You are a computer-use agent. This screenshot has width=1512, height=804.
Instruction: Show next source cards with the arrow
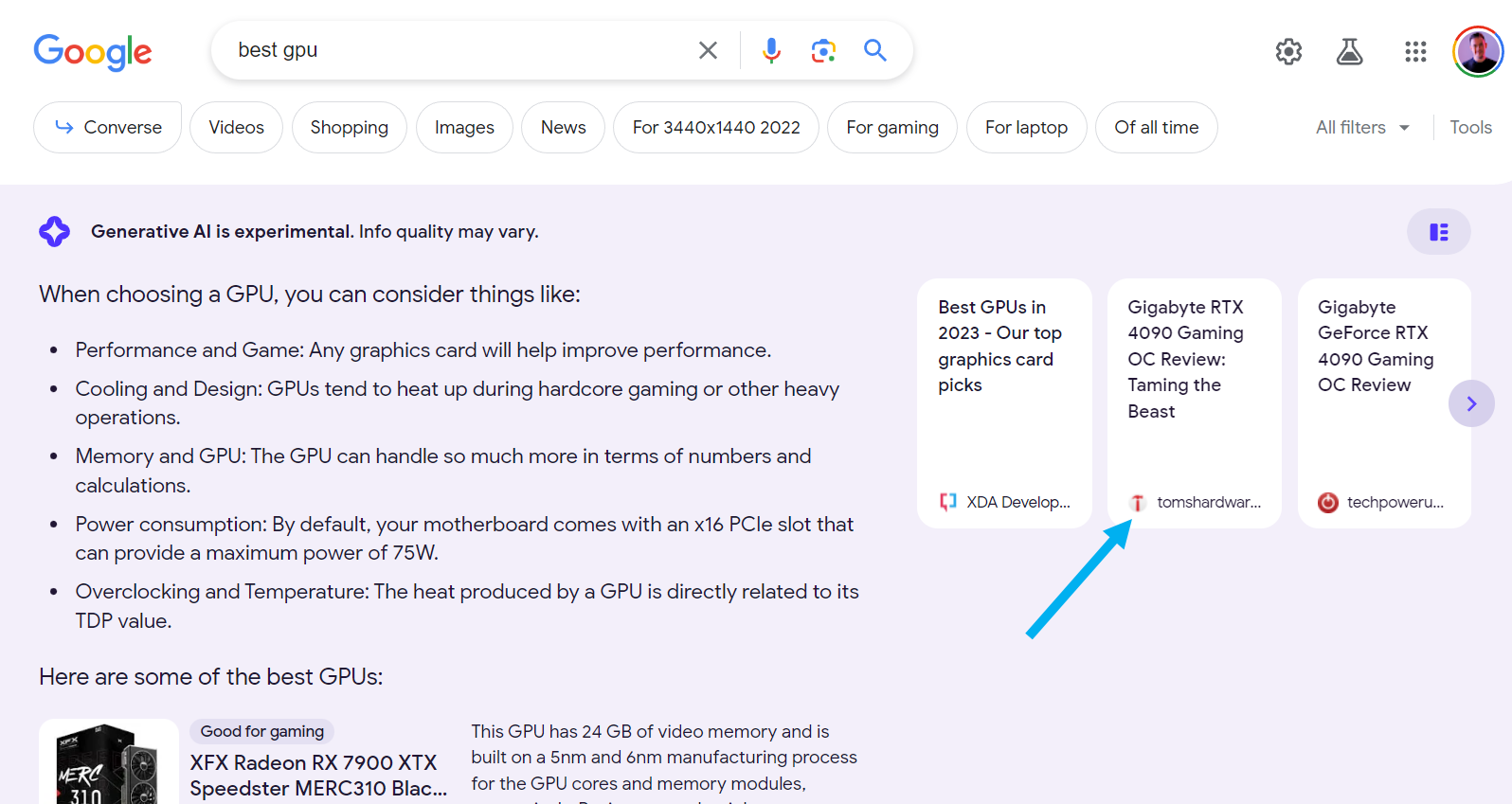pos(1471,403)
